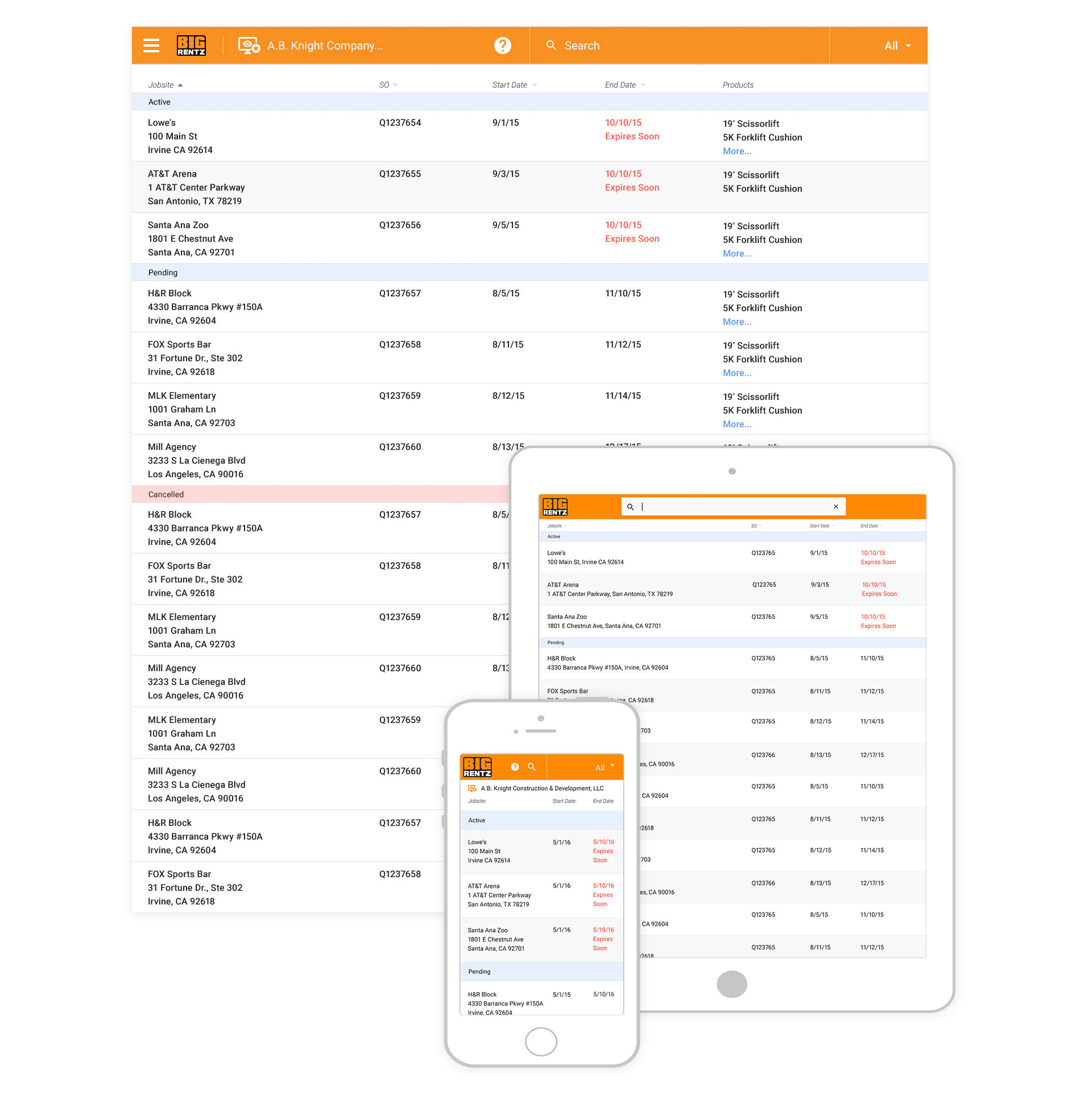Viewport: 1092px width, 1095px height.
Task: Click H&R Block row on phone
Action: coord(541,998)
